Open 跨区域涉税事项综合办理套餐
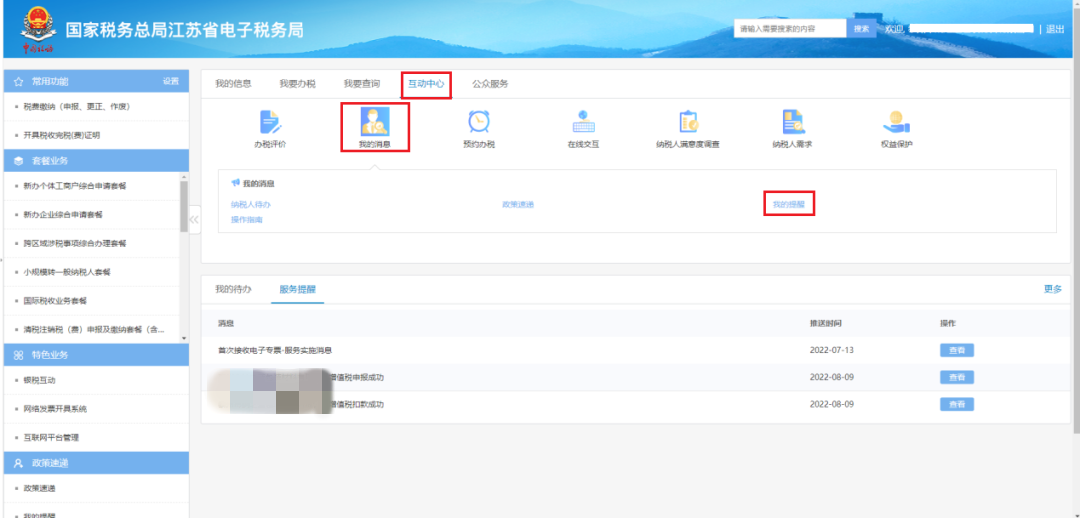The height and width of the screenshot is (518, 1080). click(x=74, y=243)
